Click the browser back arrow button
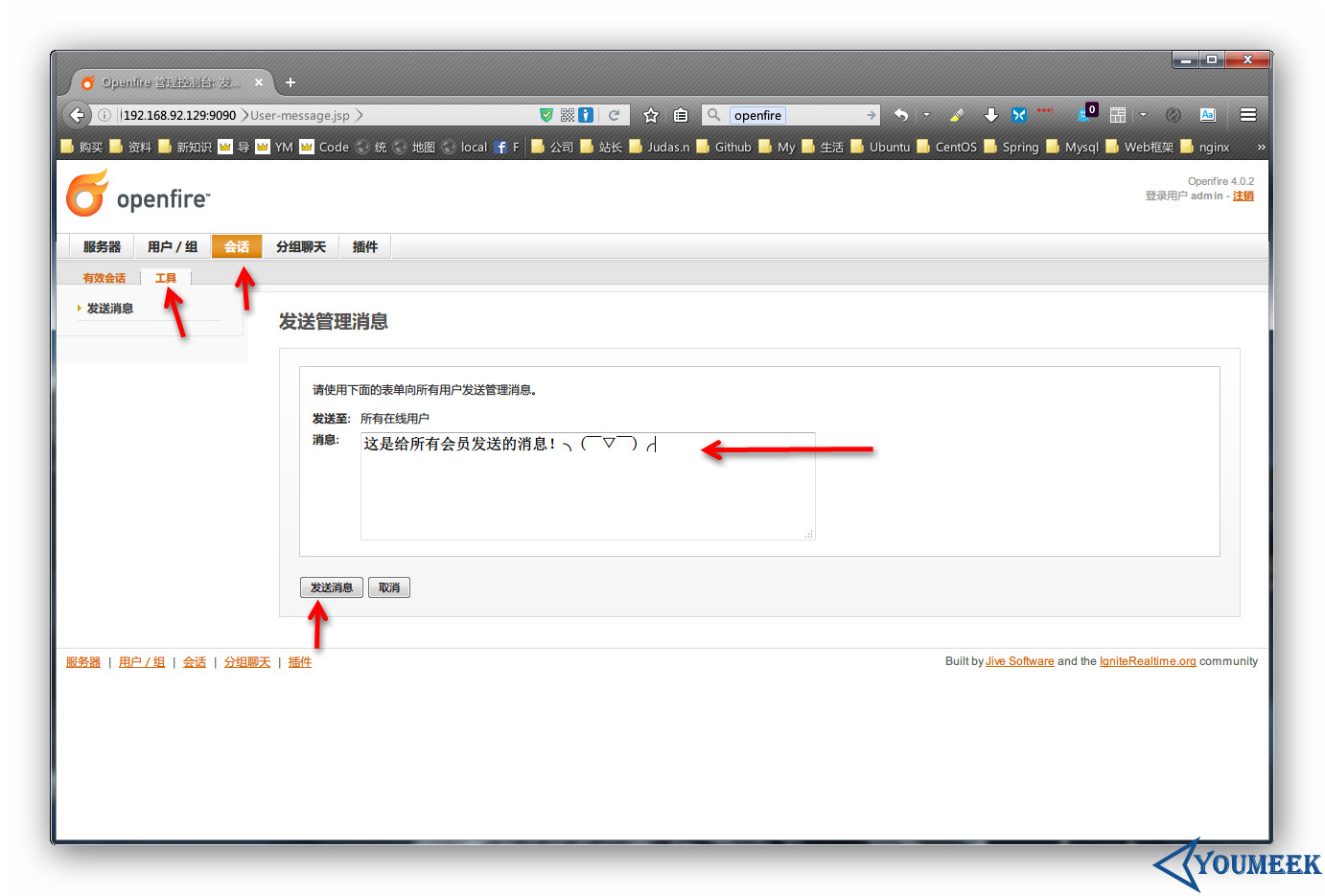The height and width of the screenshot is (896, 1325). tap(77, 115)
